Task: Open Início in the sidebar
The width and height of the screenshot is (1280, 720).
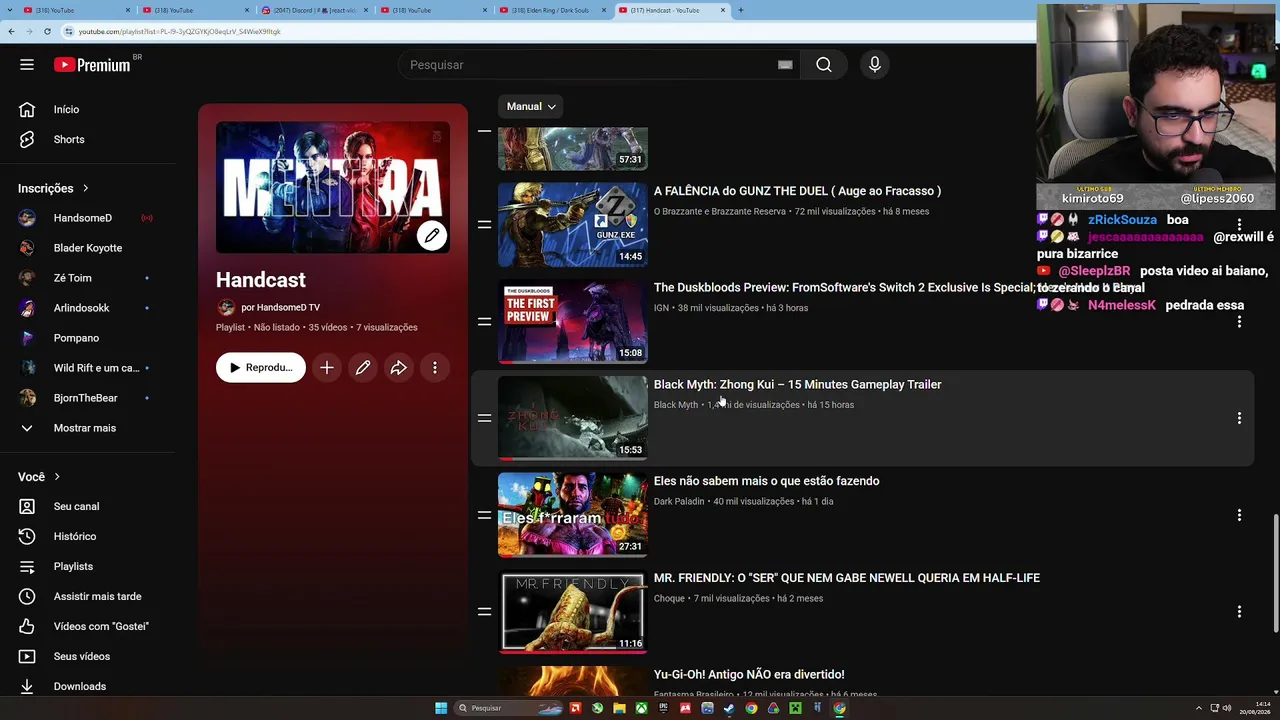Action: click(66, 109)
